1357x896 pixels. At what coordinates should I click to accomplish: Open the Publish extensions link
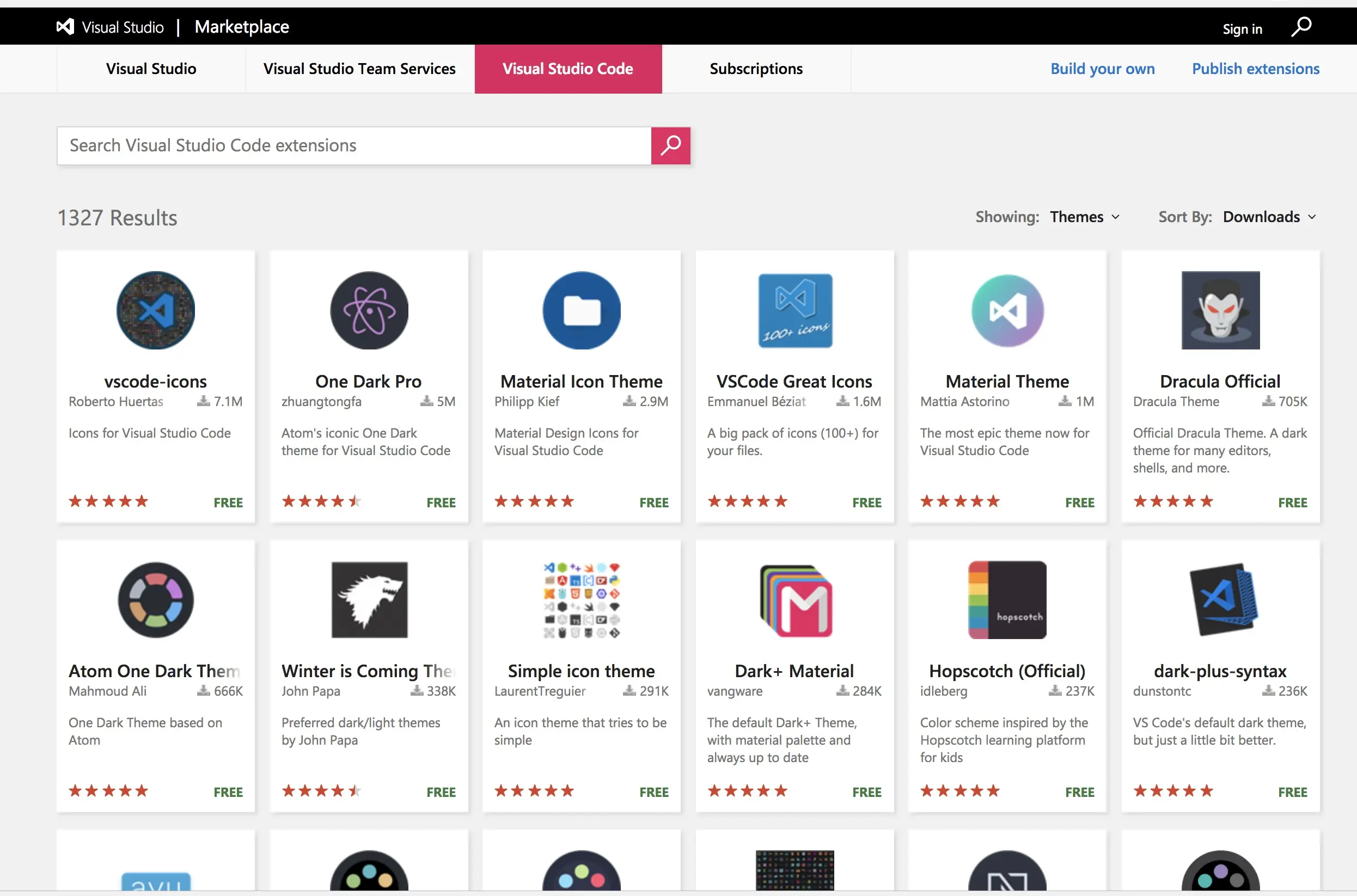pos(1255,69)
